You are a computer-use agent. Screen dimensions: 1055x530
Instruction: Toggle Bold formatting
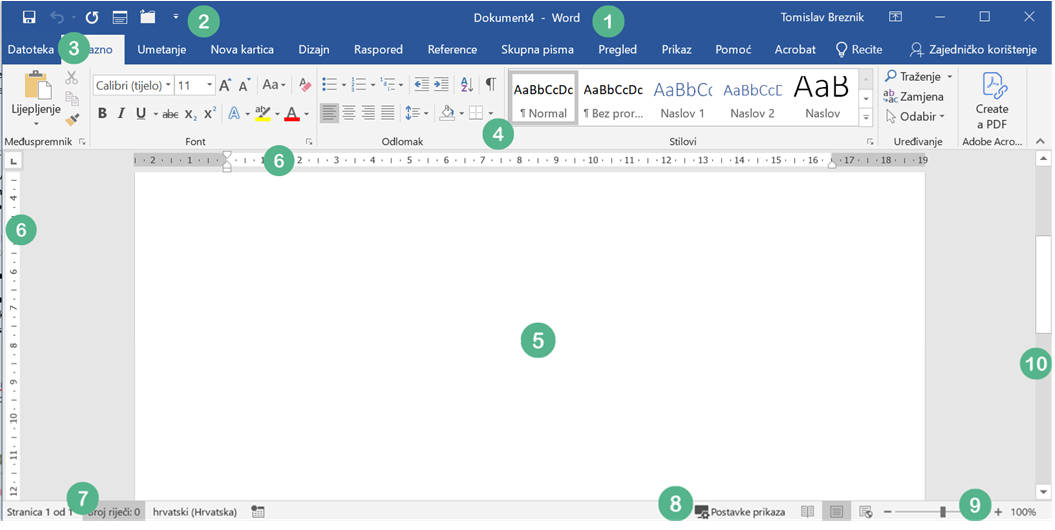(102, 113)
